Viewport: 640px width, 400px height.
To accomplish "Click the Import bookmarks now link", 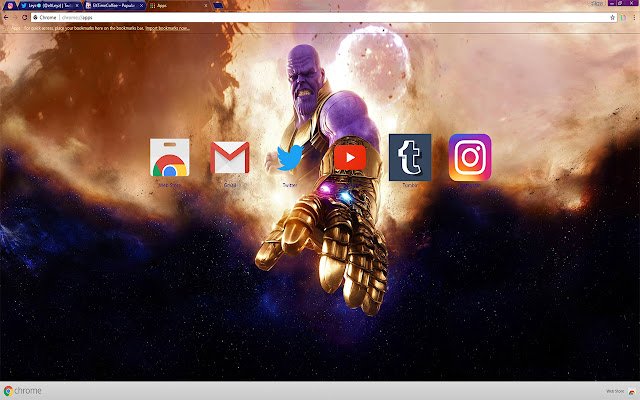I will click(167, 28).
